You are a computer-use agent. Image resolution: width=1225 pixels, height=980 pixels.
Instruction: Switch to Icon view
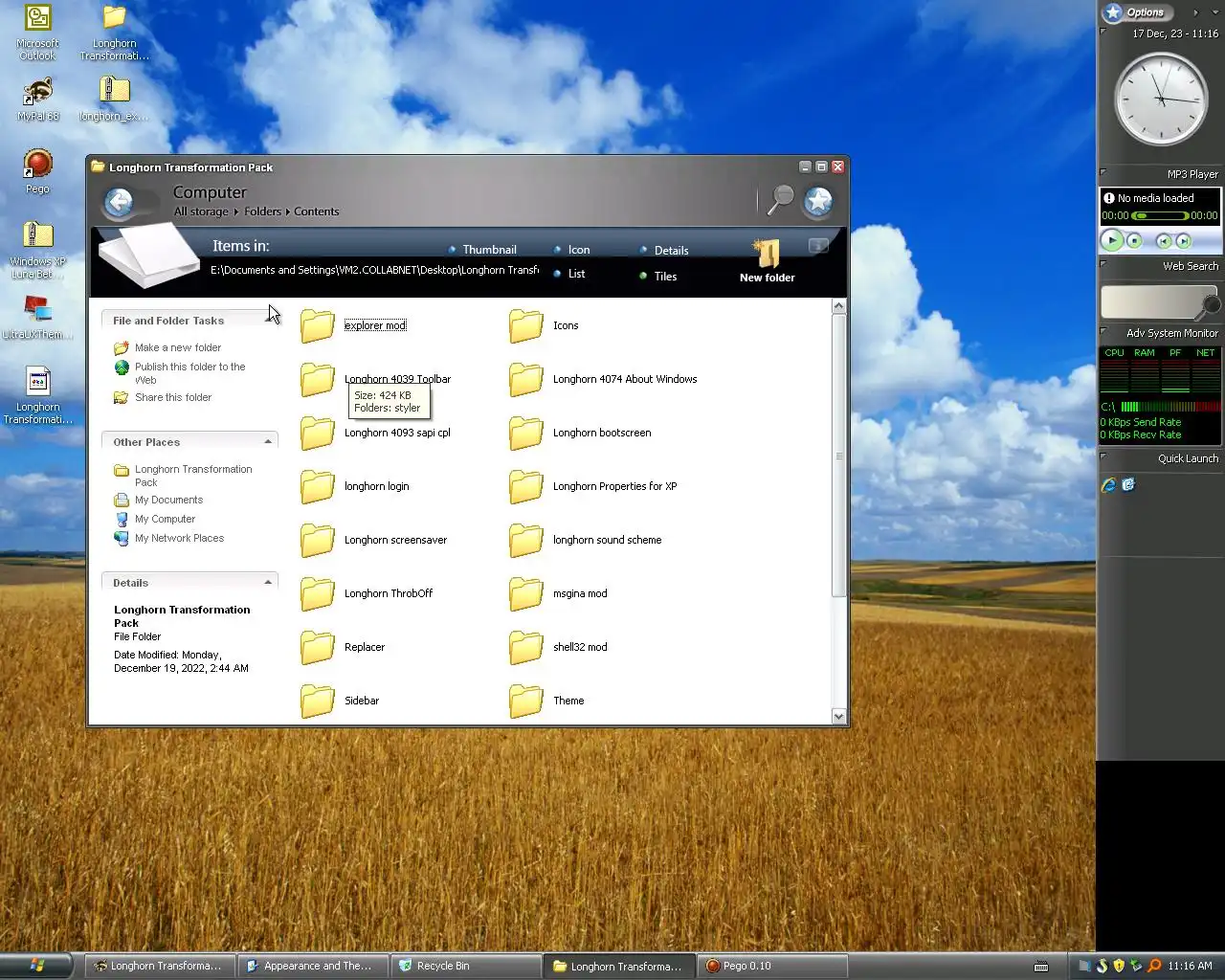(571, 250)
